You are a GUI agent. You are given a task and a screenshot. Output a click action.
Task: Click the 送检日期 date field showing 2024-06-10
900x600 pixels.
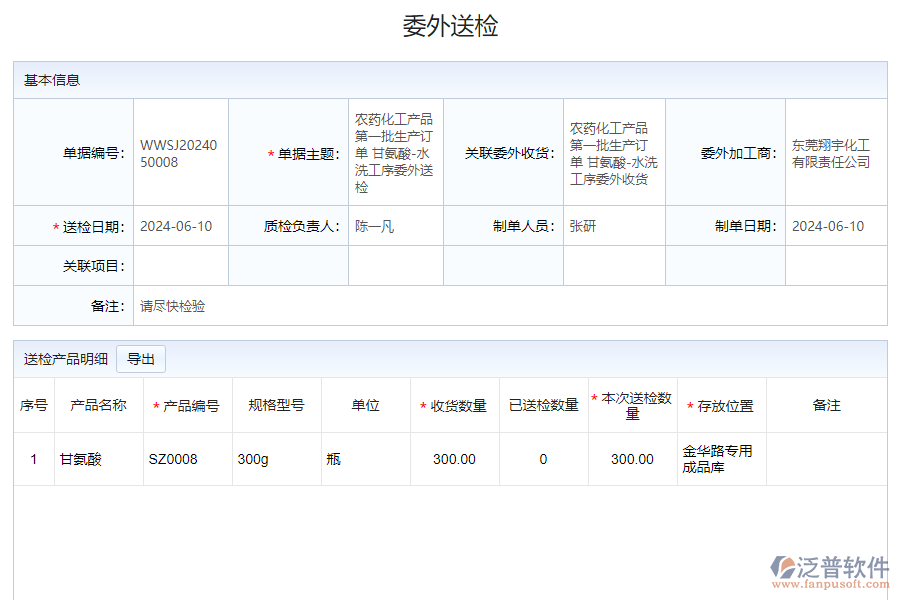coord(178,226)
